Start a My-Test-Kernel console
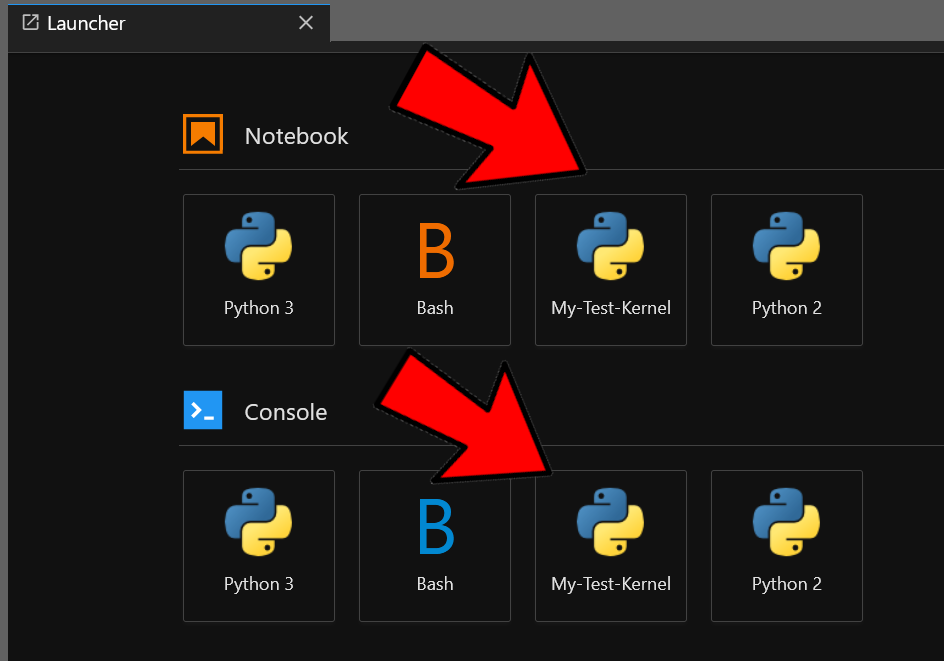 (x=610, y=546)
